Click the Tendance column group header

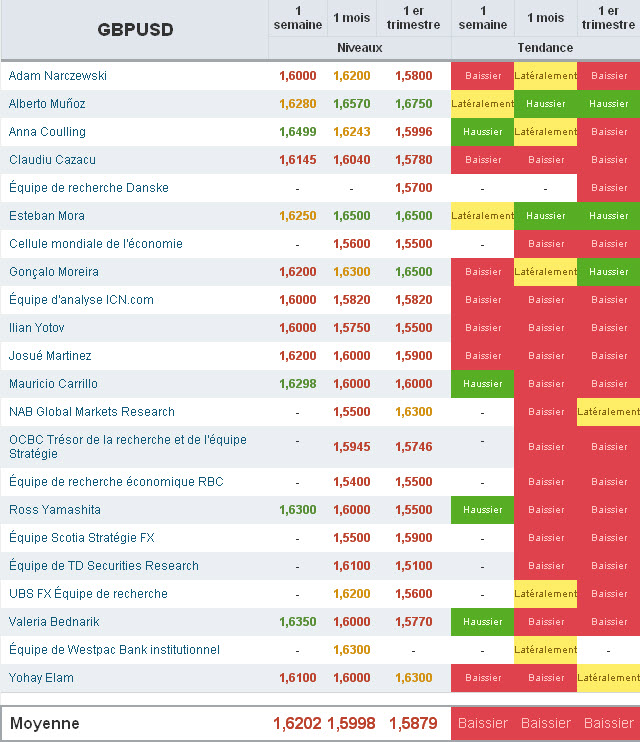click(545, 48)
